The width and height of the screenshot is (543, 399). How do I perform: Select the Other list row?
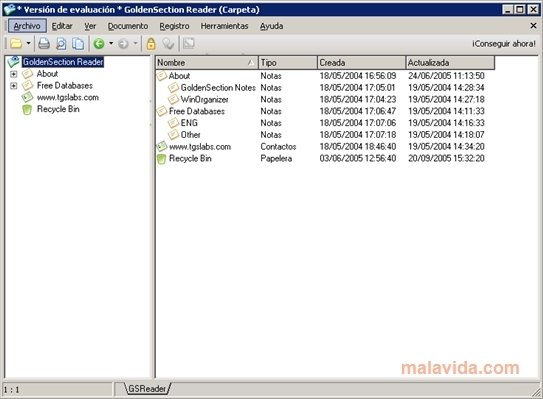tap(325, 135)
